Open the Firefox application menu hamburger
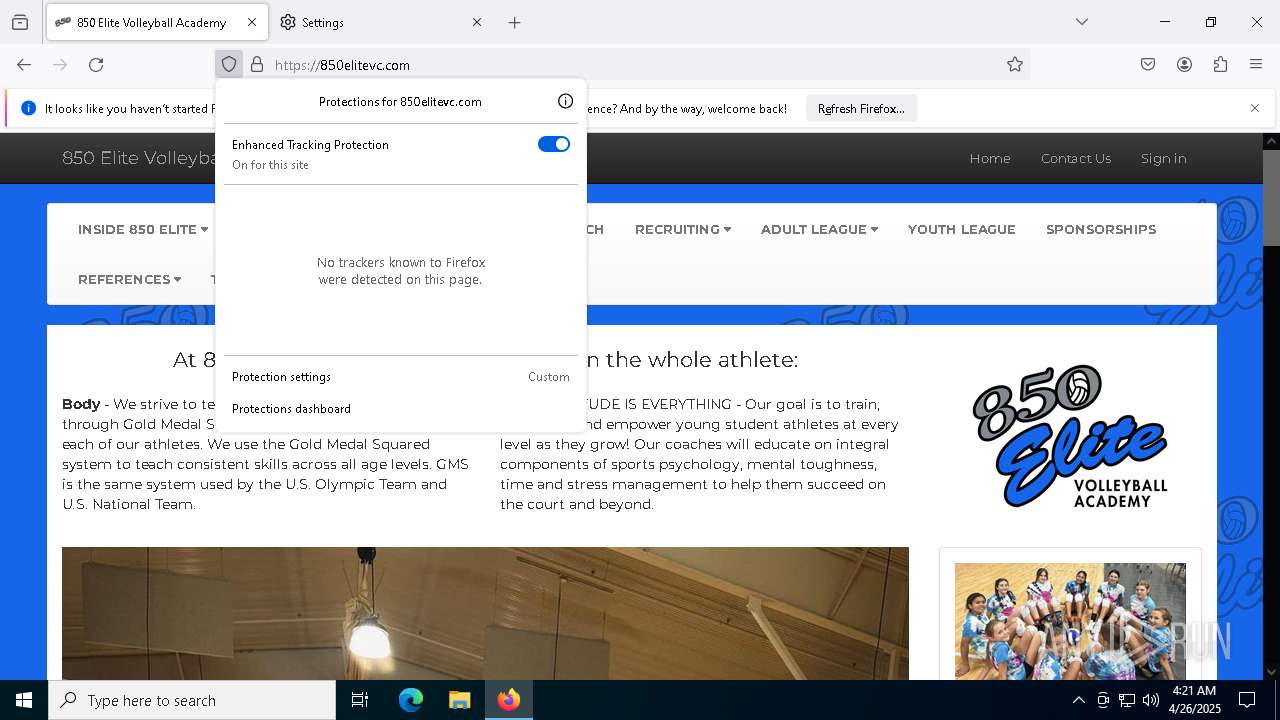The height and width of the screenshot is (720, 1280). [x=1256, y=64]
